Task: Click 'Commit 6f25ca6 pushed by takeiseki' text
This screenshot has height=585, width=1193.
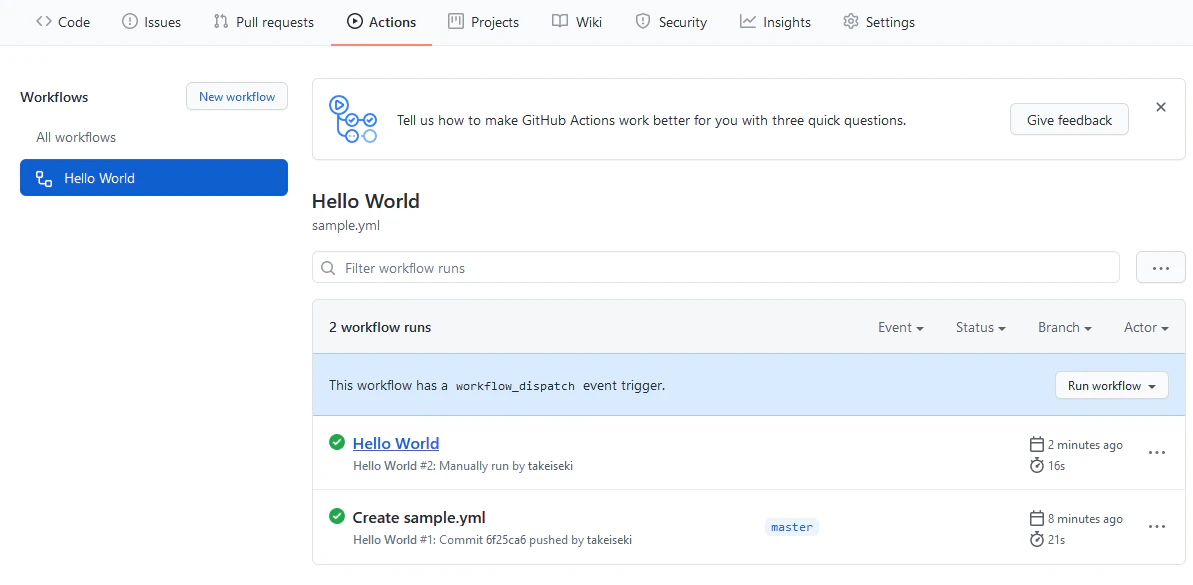Action: pos(536,540)
